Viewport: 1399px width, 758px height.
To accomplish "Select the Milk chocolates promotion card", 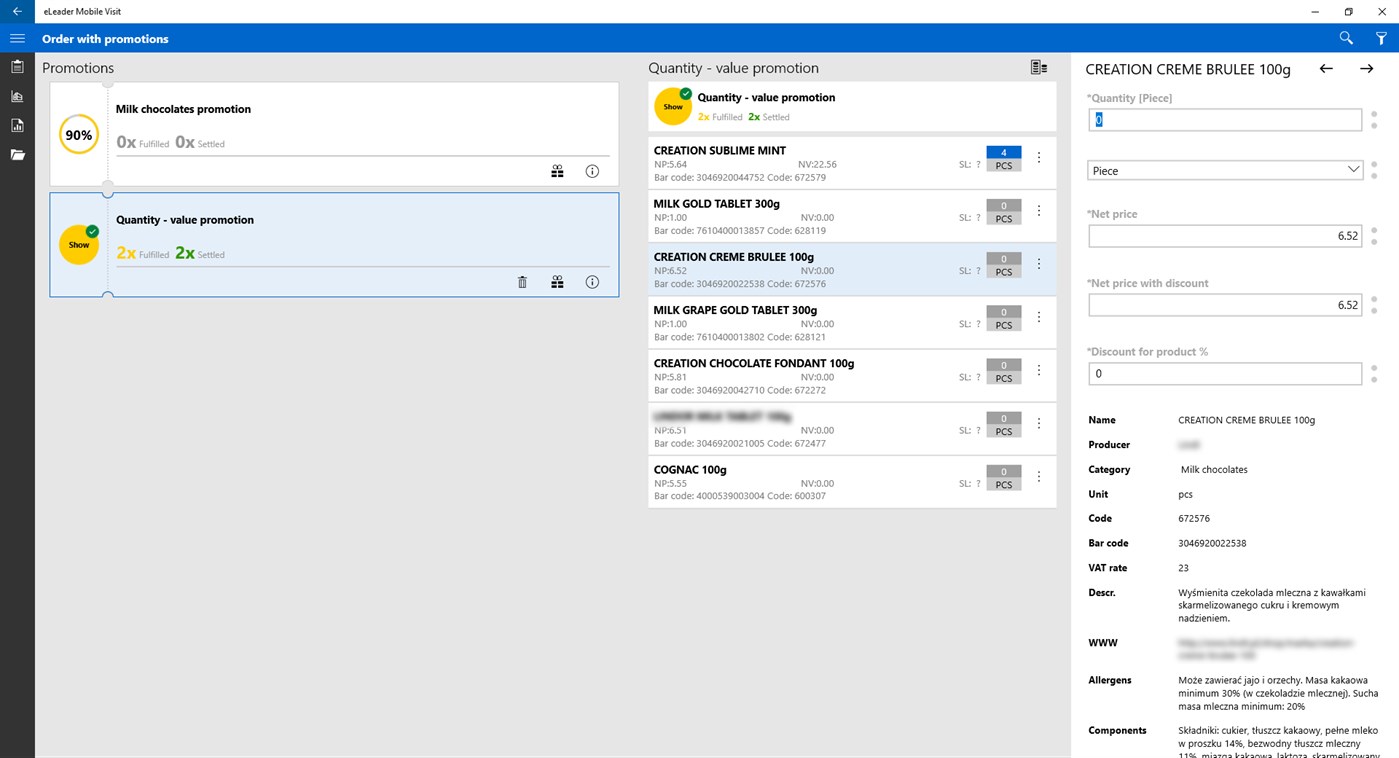I will pyautogui.click(x=334, y=134).
